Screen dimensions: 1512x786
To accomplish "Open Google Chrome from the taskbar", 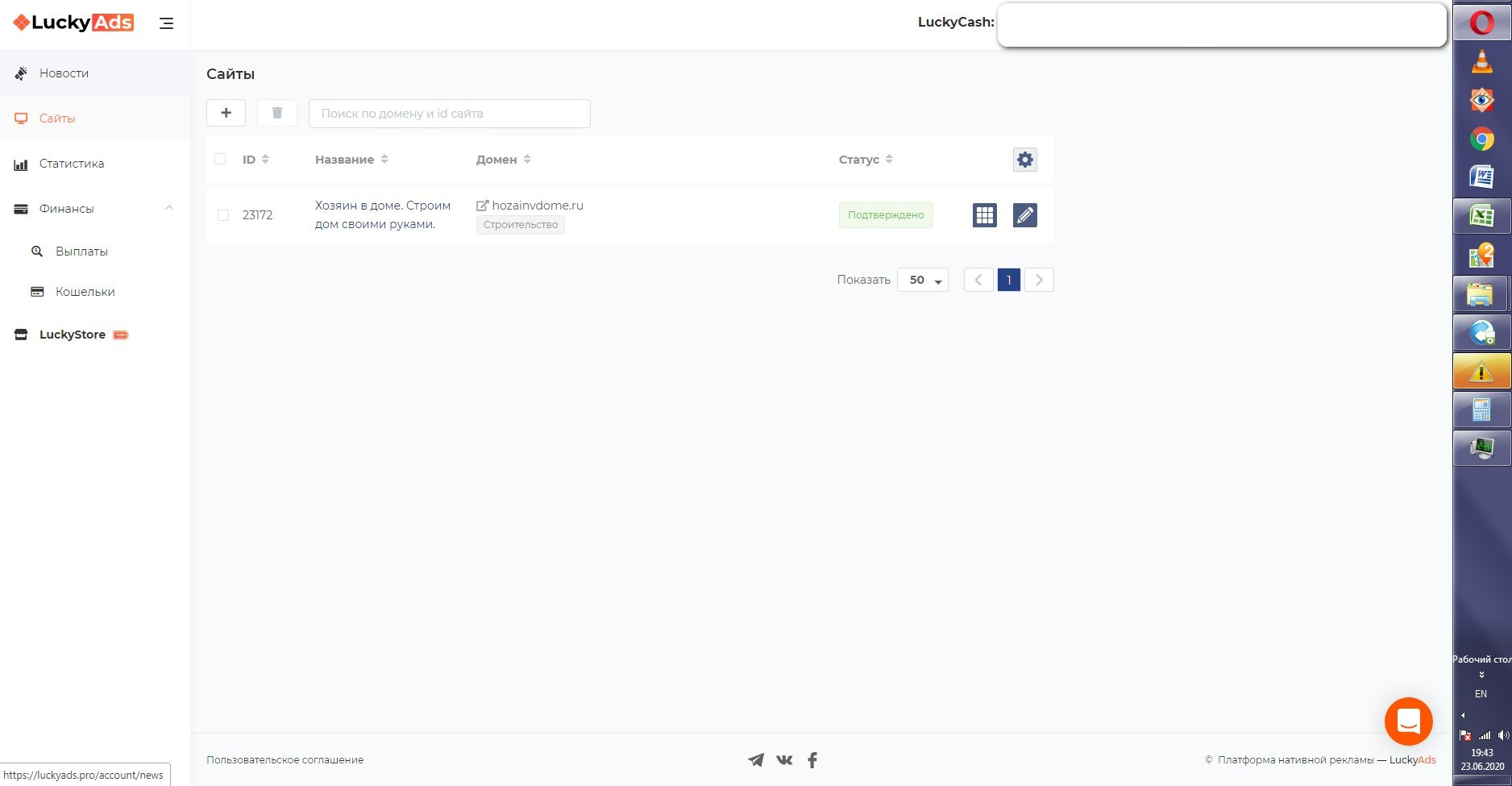I will tap(1481, 139).
